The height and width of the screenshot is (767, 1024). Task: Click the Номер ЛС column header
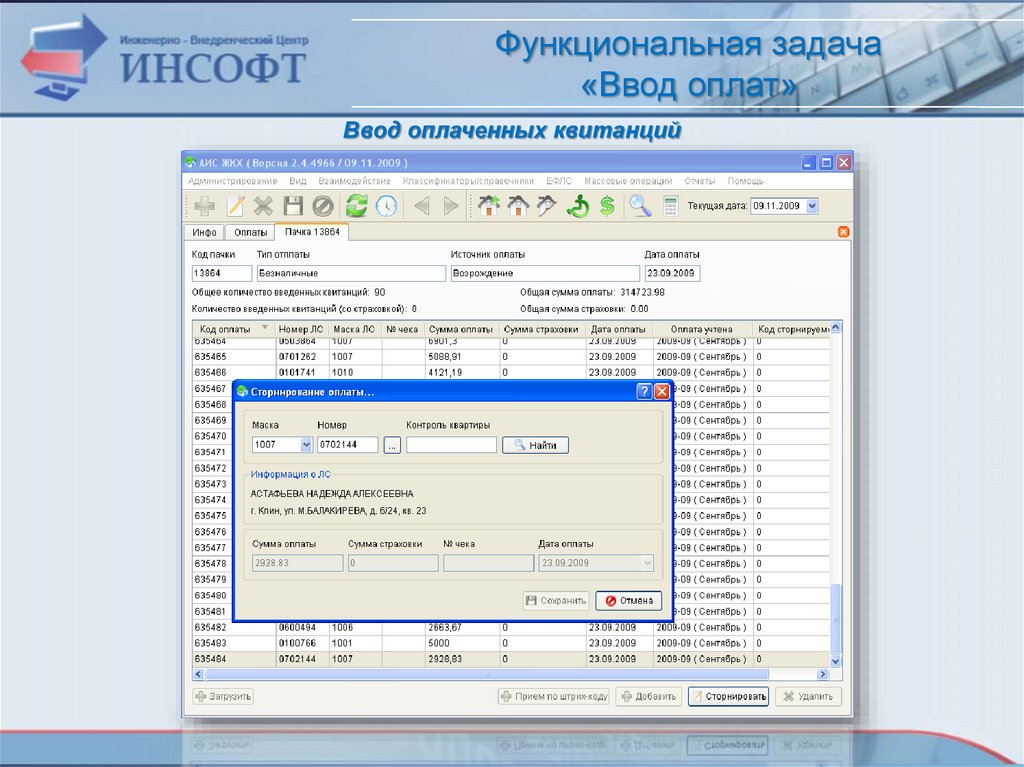pyautogui.click(x=301, y=329)
